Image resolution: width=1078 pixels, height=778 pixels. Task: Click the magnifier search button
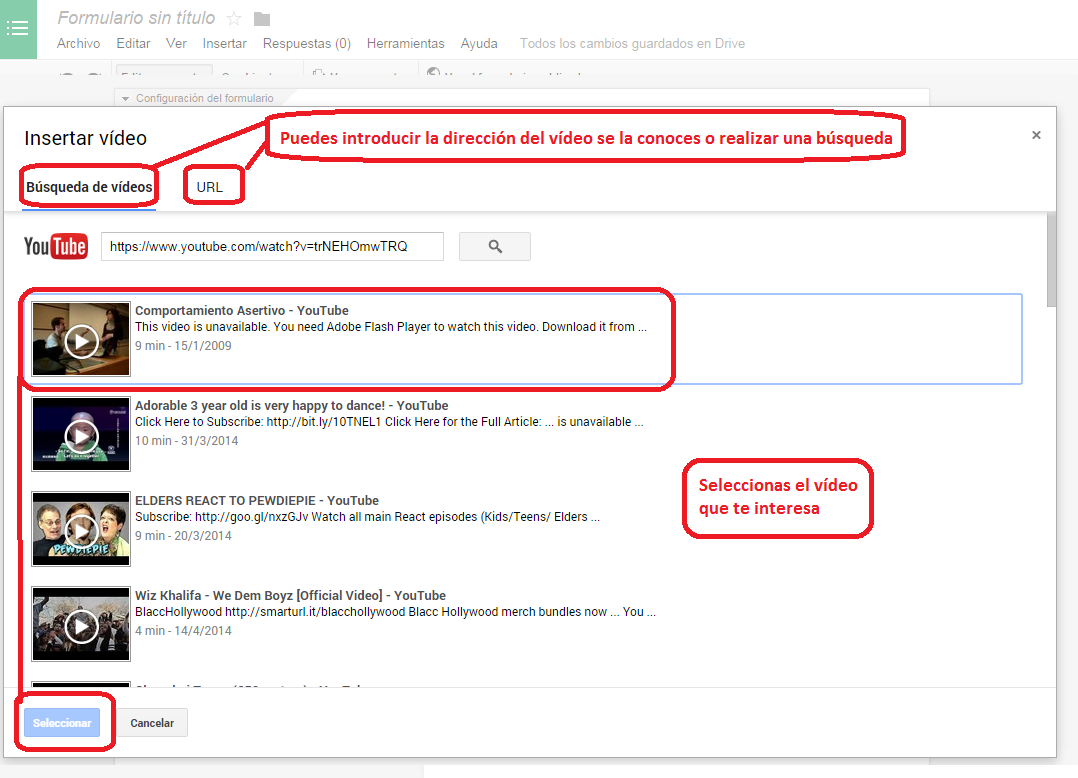494,246
